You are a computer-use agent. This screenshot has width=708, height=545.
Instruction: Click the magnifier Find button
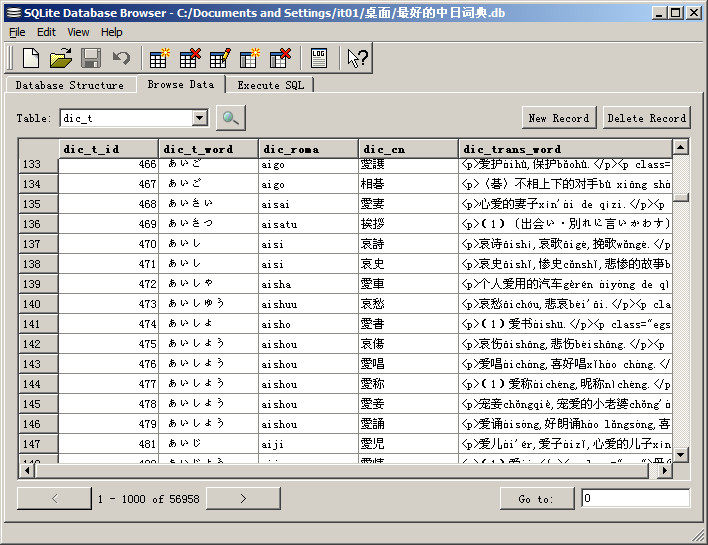click(231, 118)
